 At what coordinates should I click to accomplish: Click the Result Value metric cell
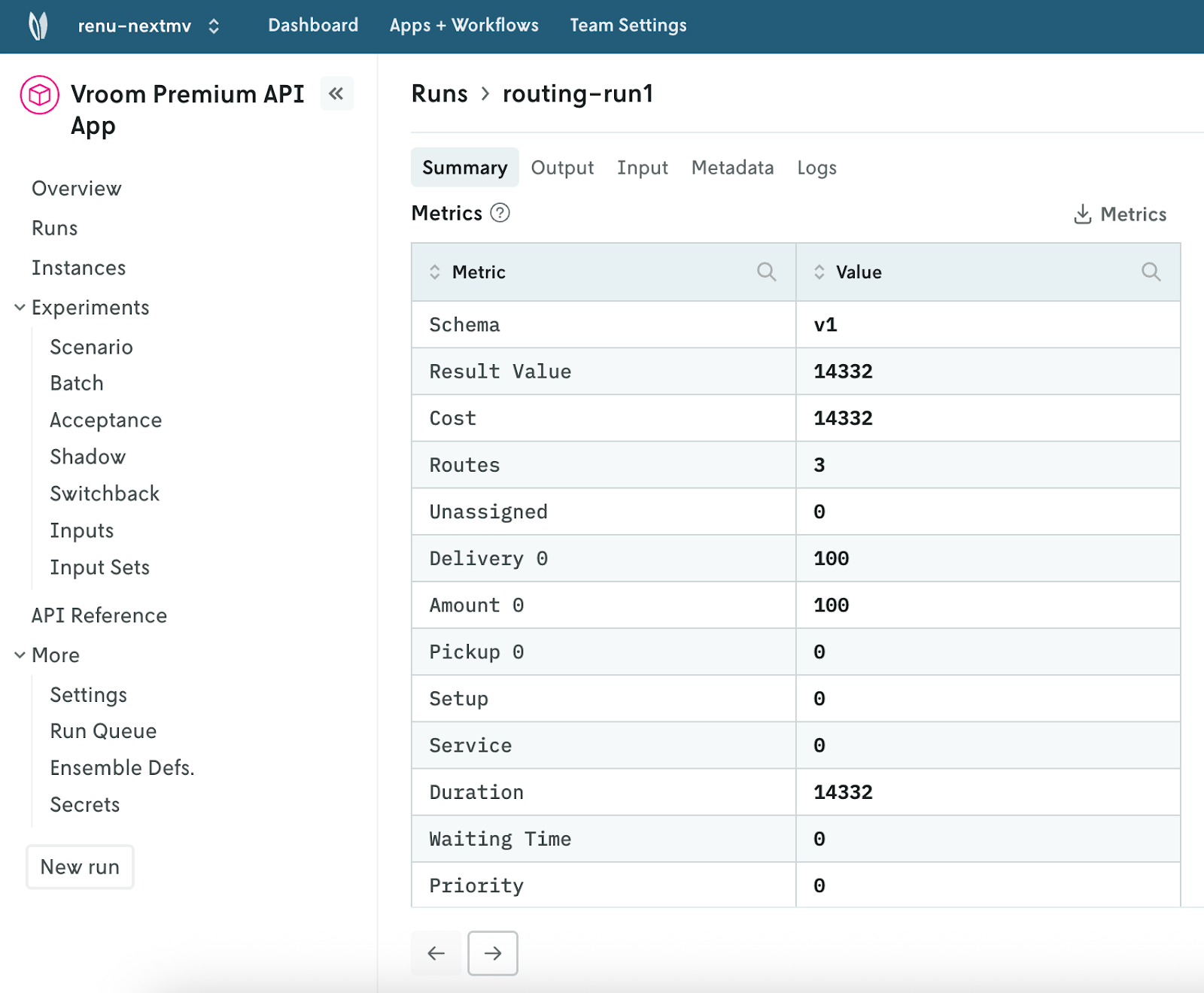pyautogui.click(x=604, y=372)
